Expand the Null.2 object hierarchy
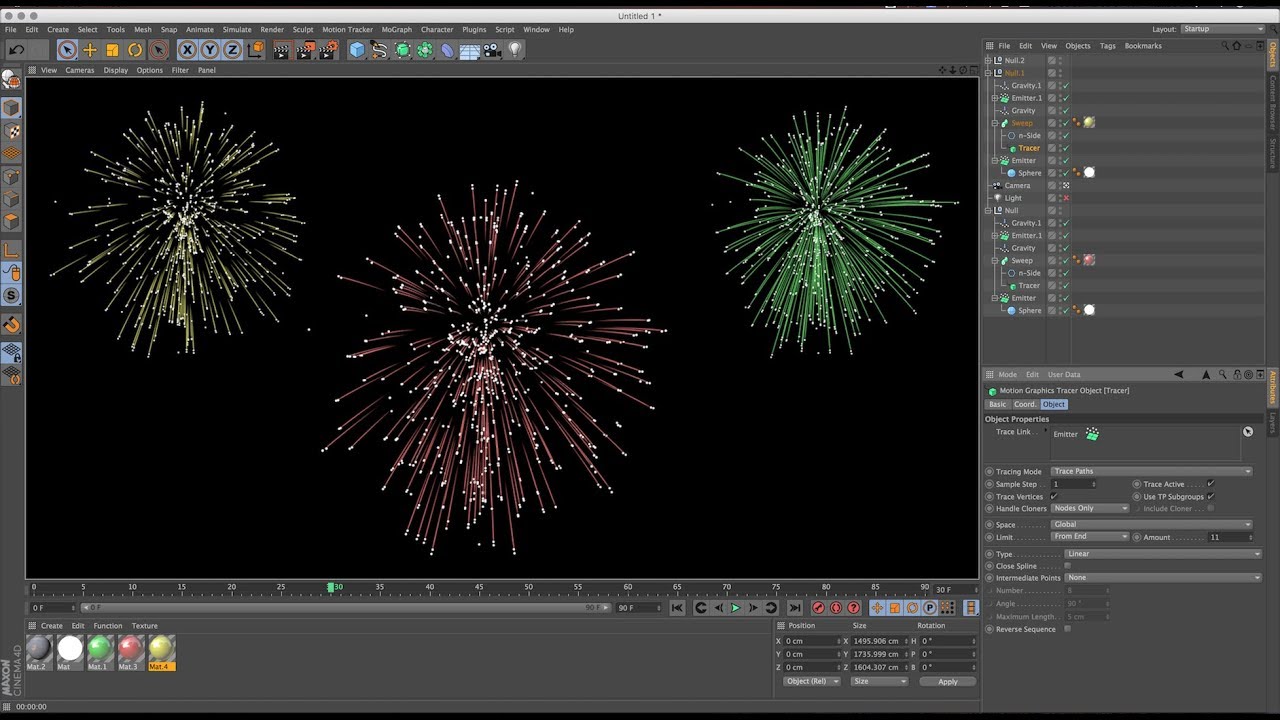This screenshot has width=1280, height=720. pos(988,61)
